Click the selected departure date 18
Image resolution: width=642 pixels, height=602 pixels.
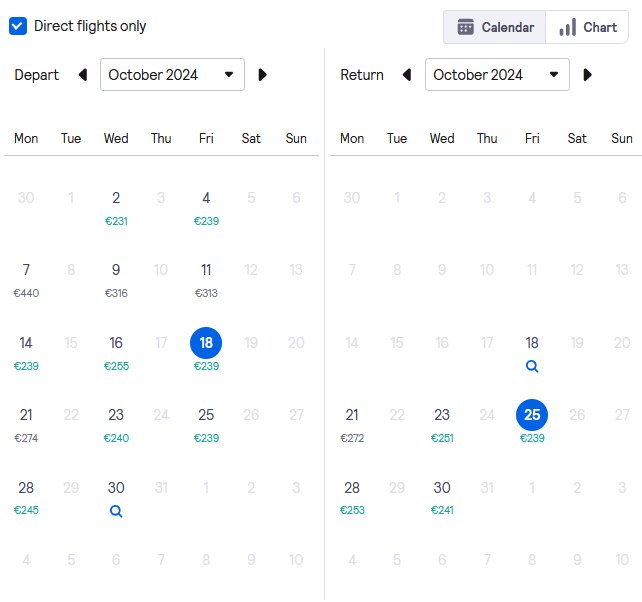(206, 343)
